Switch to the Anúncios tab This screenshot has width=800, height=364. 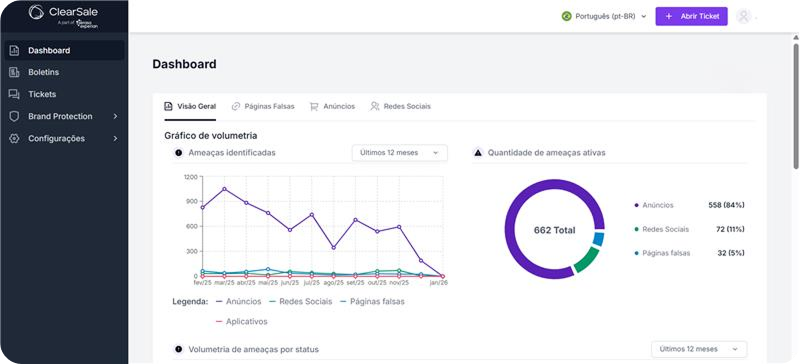click(333, 107)
